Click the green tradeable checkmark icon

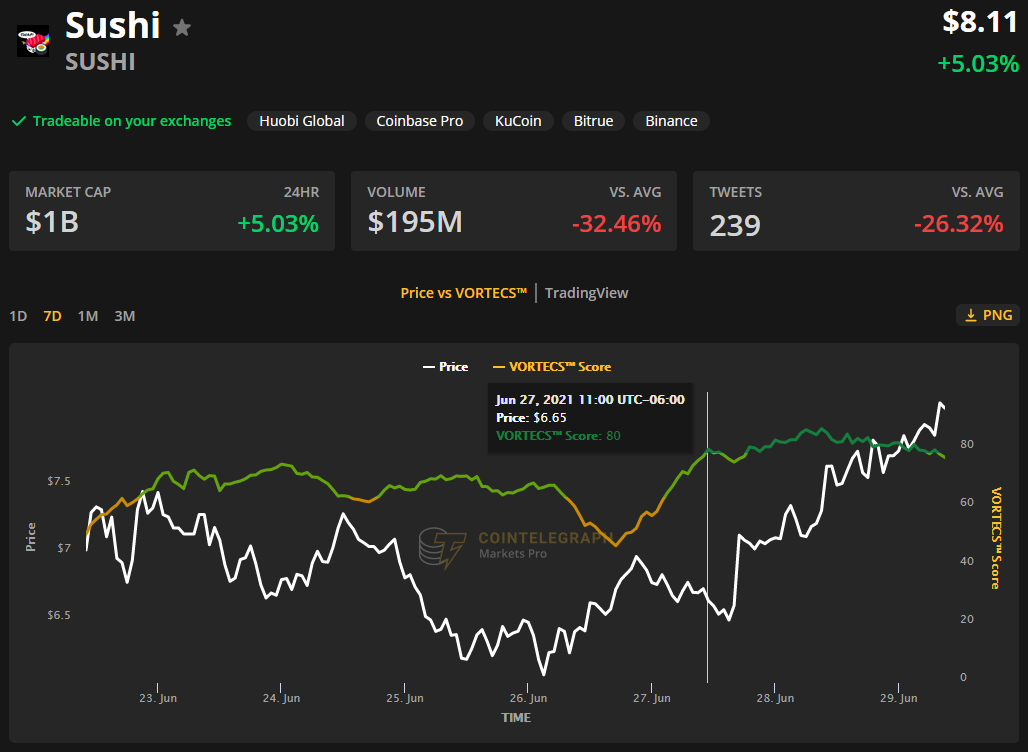pos(18,121)
